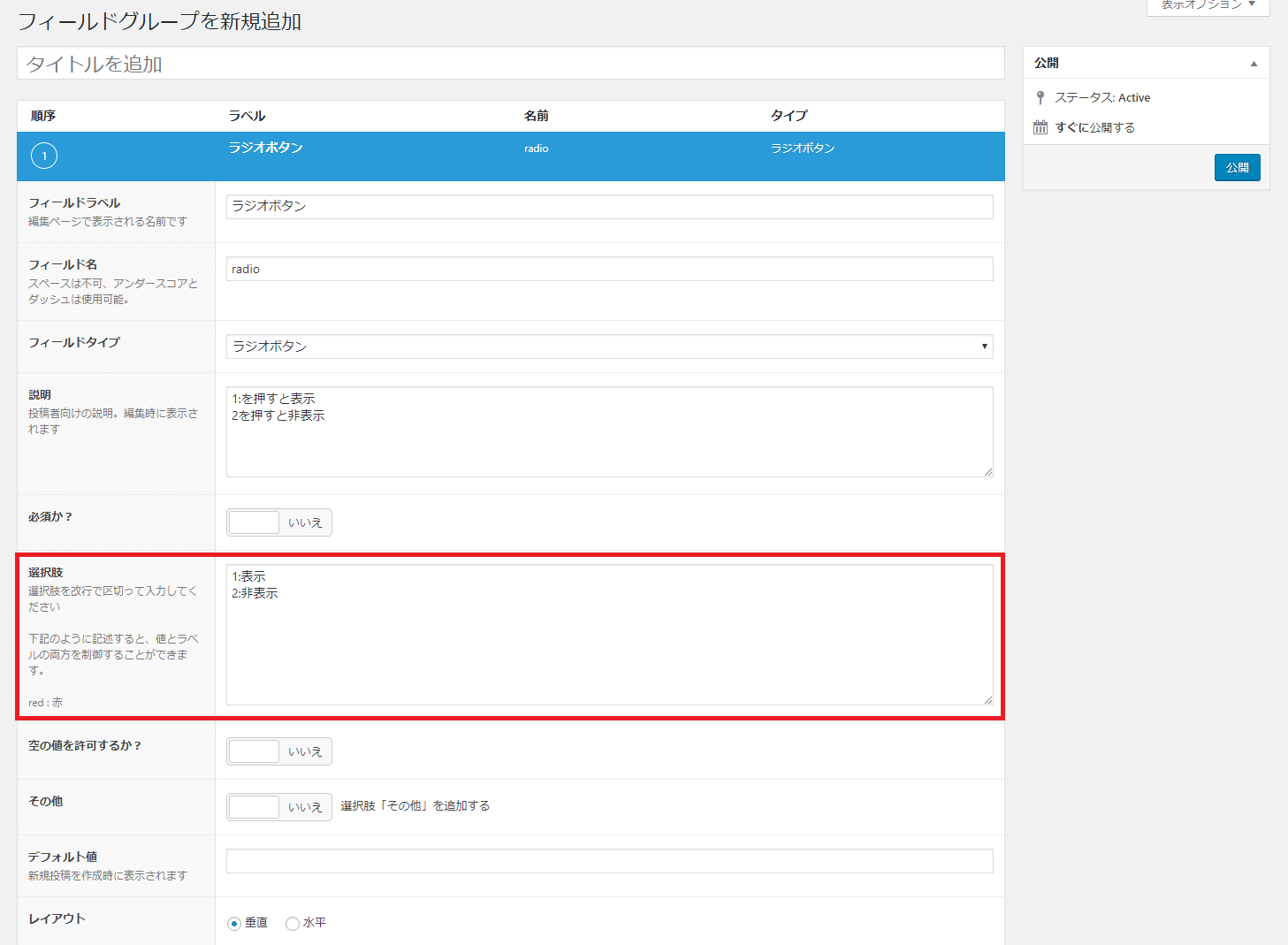The height and width of the screenshot is (945, 1288).
Task: Click the 名前 column header
Action: 537,116
